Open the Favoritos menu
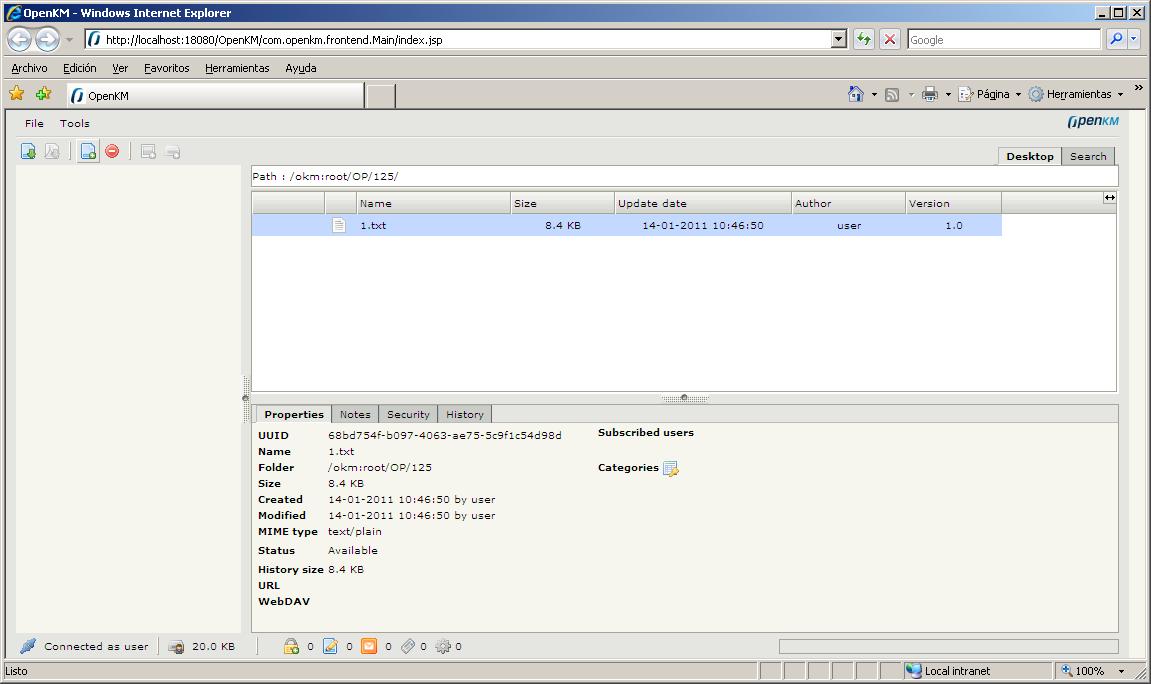This screenshot has height=684, width=1151. pos(167,68)
